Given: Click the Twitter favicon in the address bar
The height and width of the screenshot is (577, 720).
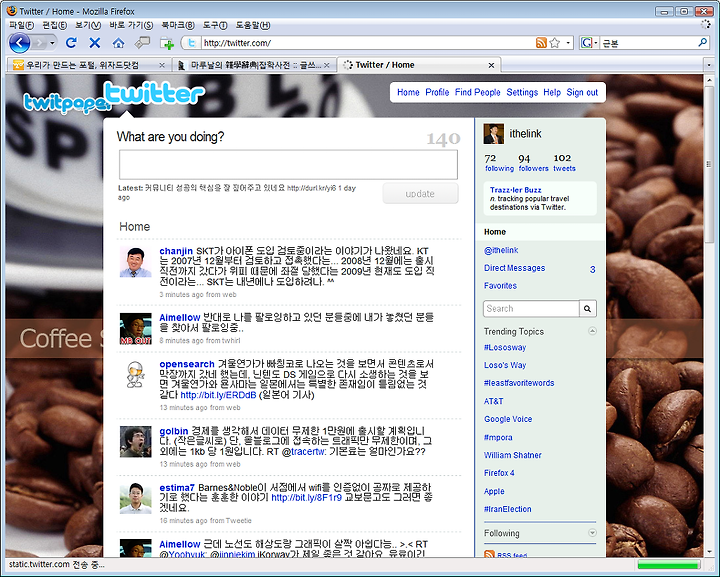Looking at the screenshot, I should [x=192, y=43].
